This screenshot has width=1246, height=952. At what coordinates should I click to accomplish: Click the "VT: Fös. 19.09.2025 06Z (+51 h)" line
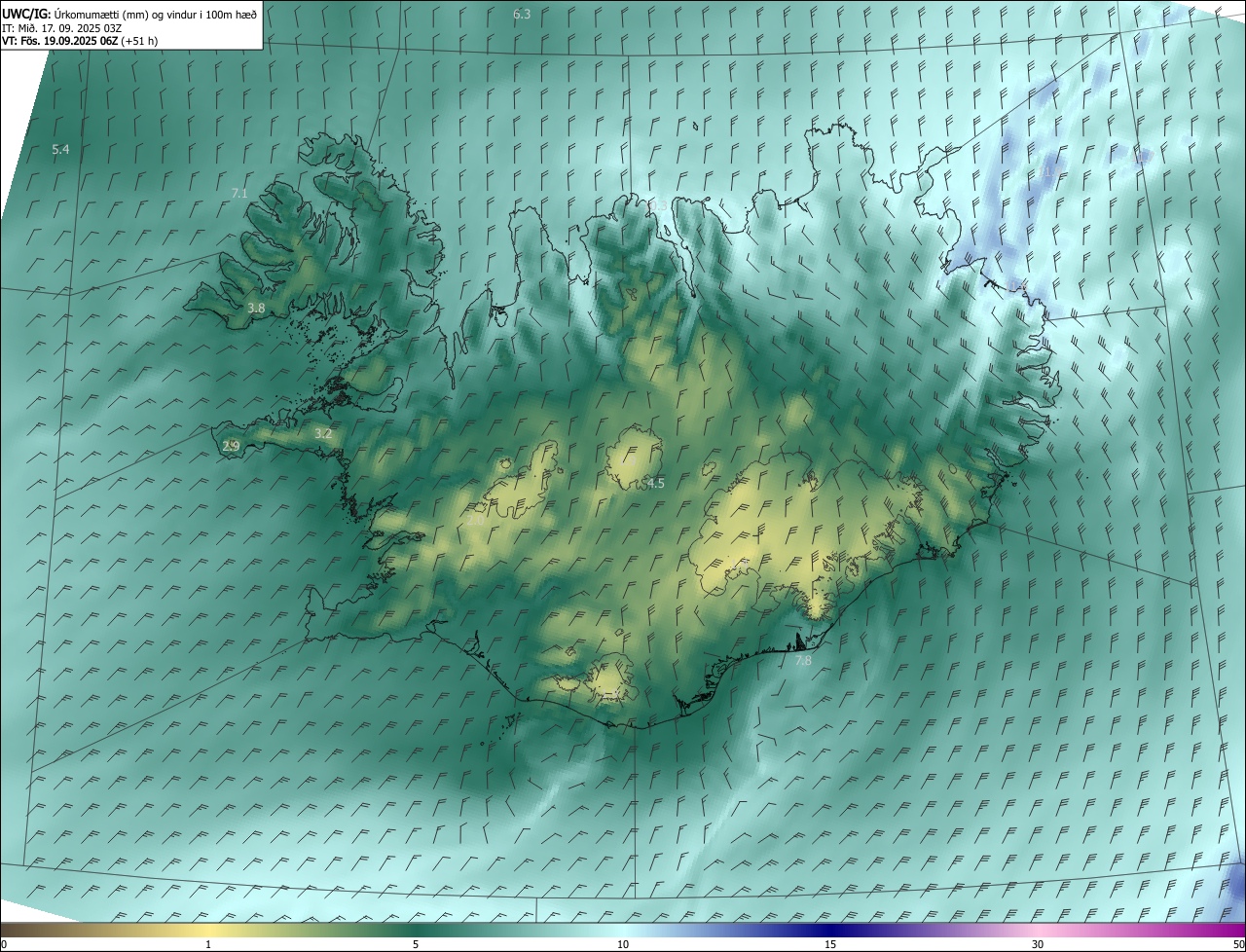coord(80,41)
